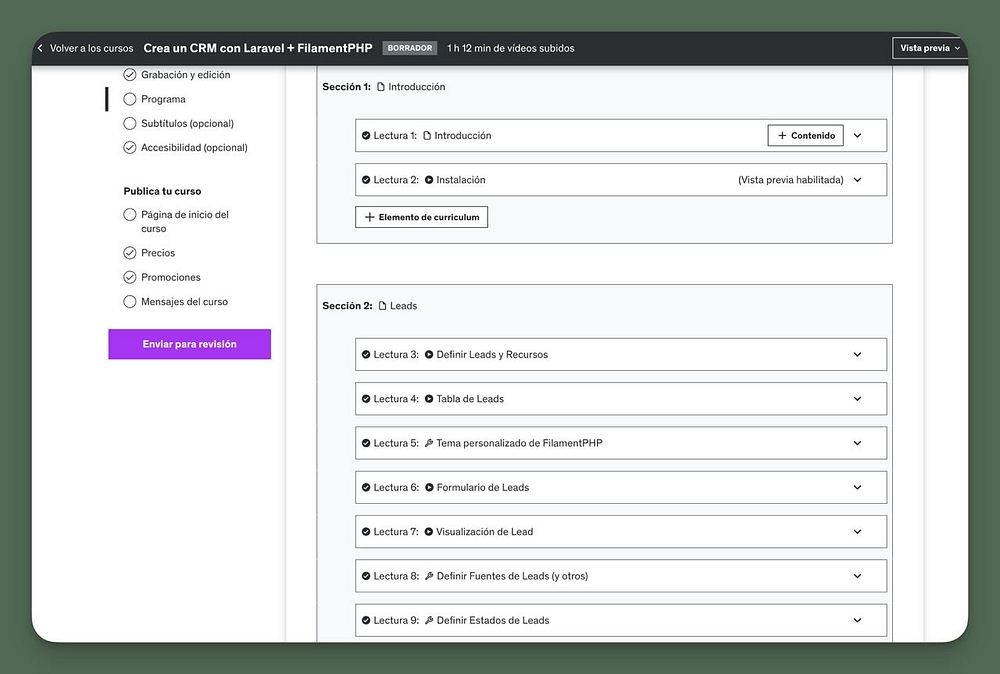Expand Lectura 4 Tabla de Leads chevron
The height and width of the screenshot is (674, 1000).
point(858,399)
